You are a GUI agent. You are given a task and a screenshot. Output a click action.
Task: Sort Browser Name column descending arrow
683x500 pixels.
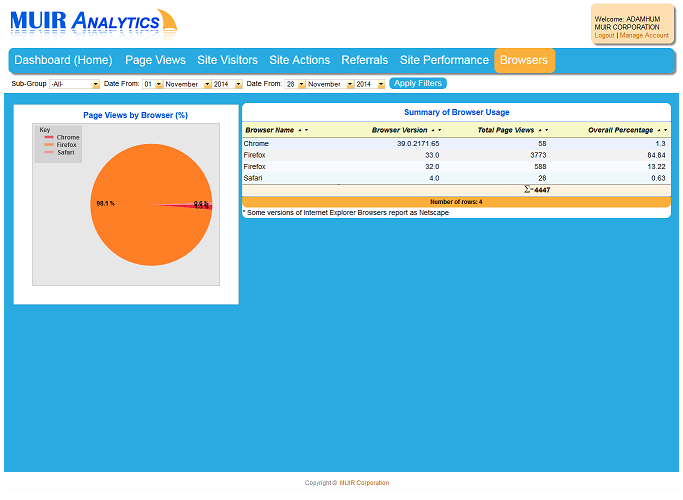pyautogui.click(x=306, y=130)
